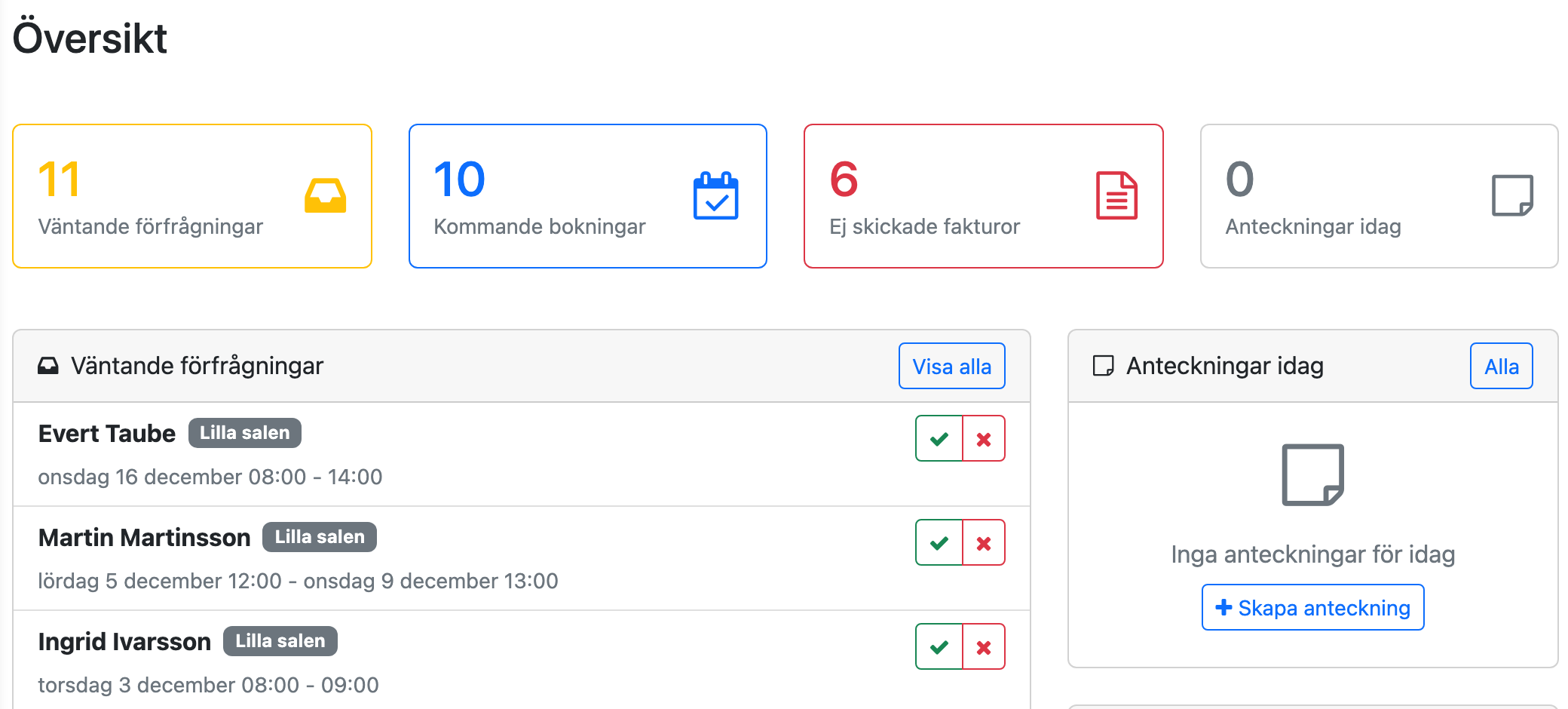Click the blue calendar check icon
The width and height of the screenshot is (1568, 709).
715,195
